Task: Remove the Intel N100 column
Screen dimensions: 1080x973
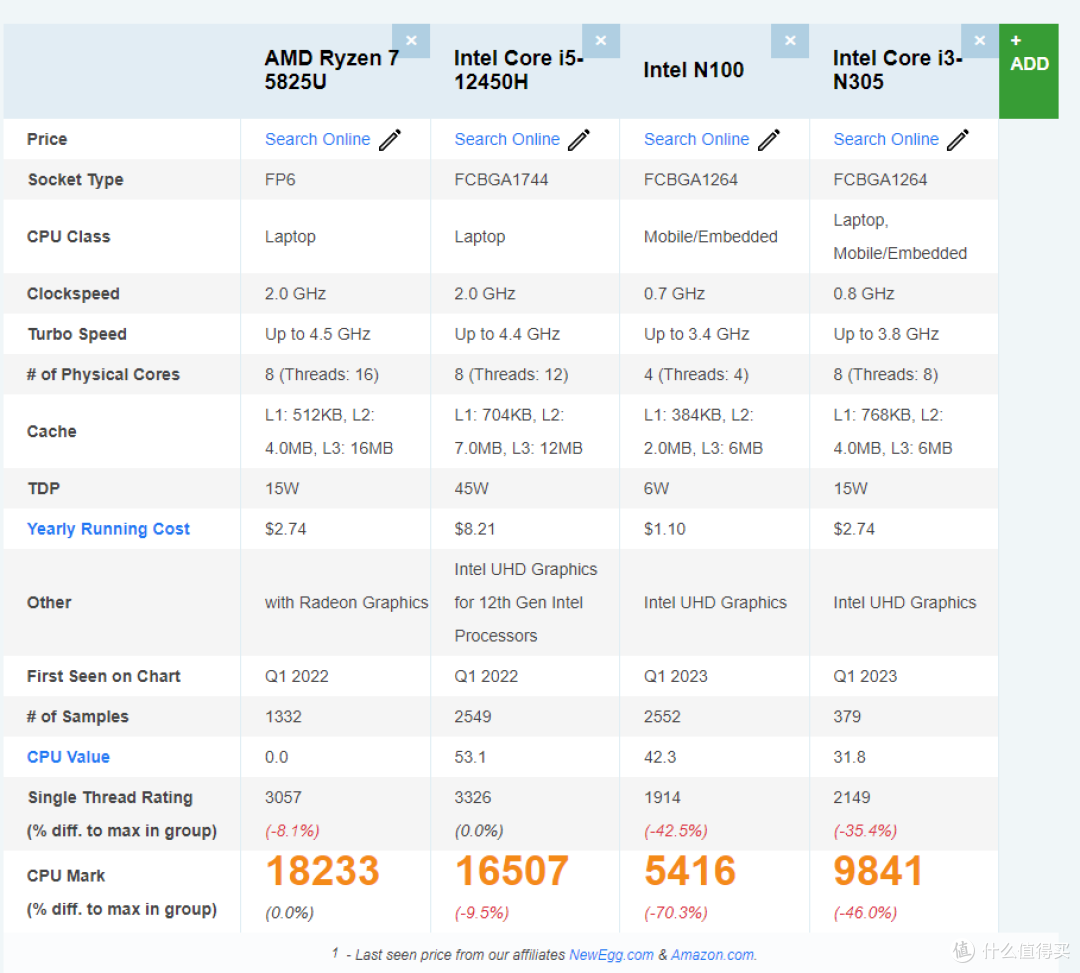Action: click(x=790, y=41)
